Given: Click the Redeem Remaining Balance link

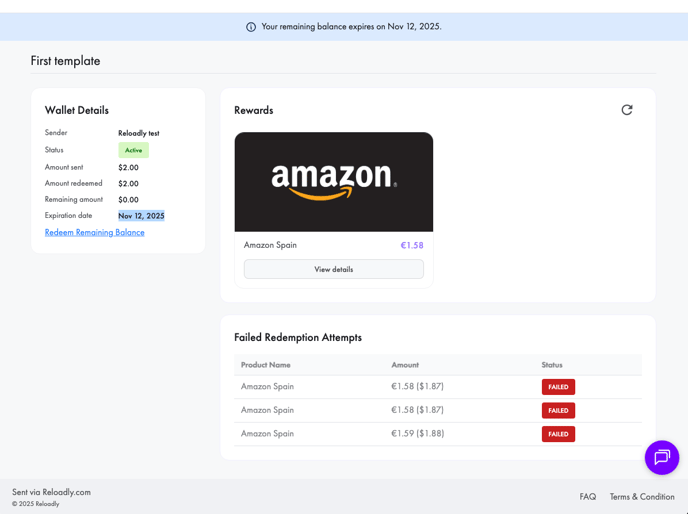Looking at the screenshot, I should [94, 232].
